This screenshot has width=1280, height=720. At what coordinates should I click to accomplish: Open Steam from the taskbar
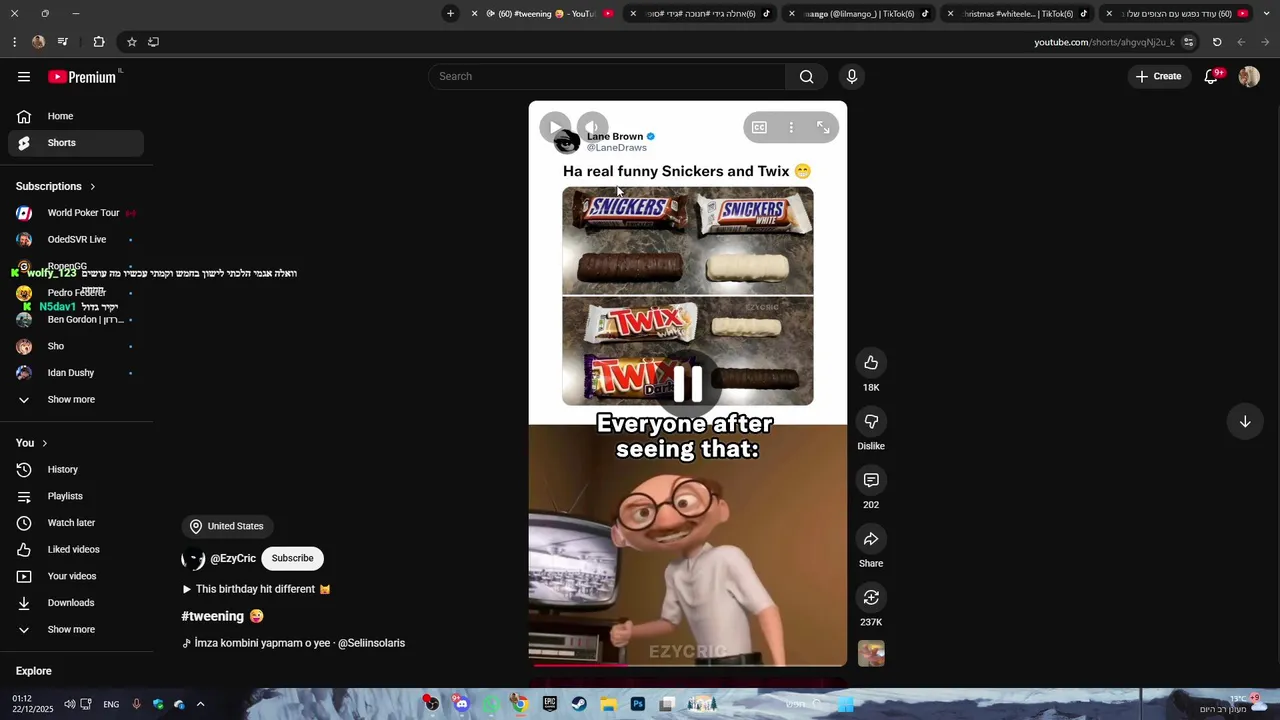(579, 704)
